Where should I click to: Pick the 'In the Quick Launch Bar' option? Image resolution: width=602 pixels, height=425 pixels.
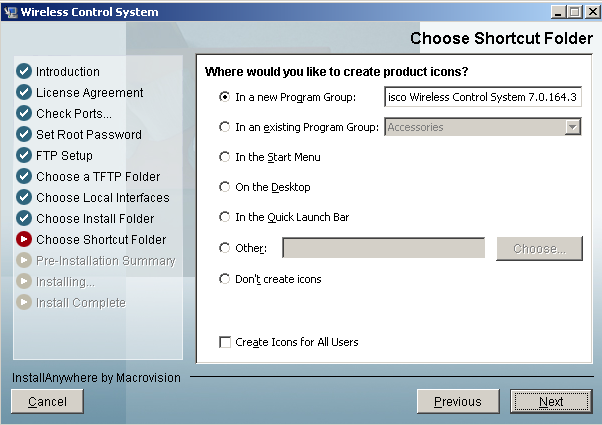[224, 217]
